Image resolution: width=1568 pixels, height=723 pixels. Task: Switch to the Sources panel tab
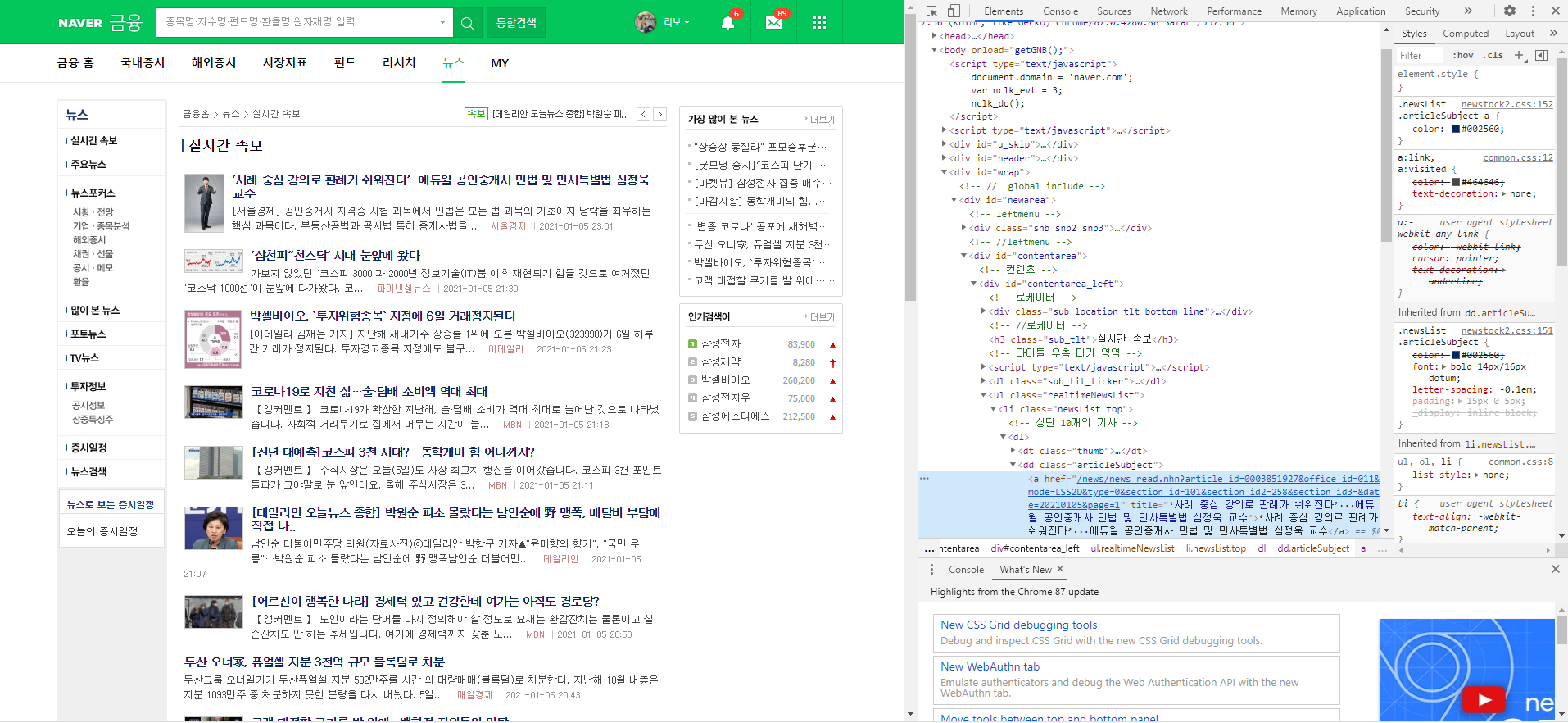[1113, 11]
